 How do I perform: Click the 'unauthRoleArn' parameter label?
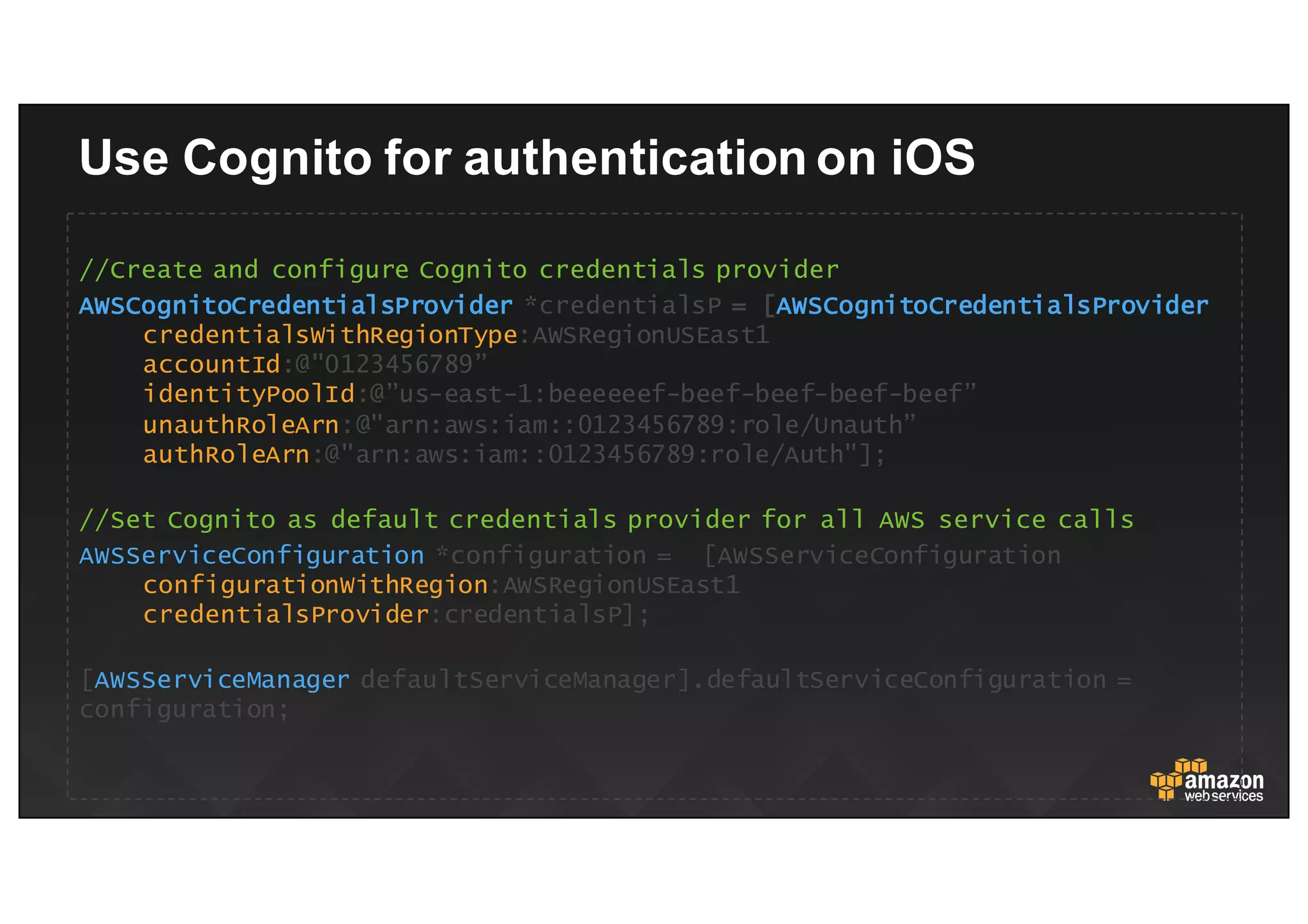[241, 425]
